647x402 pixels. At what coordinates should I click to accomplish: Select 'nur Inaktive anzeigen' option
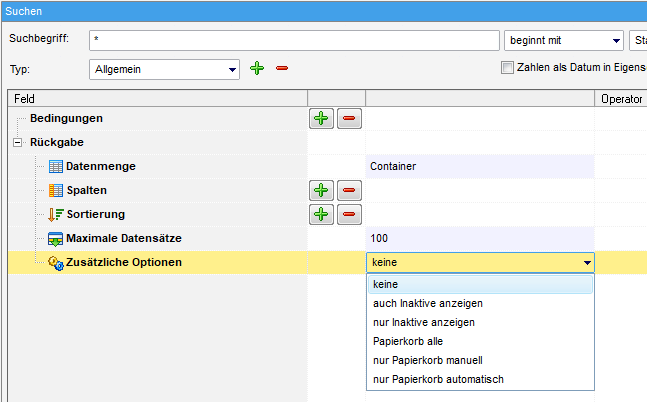[423, 322]
